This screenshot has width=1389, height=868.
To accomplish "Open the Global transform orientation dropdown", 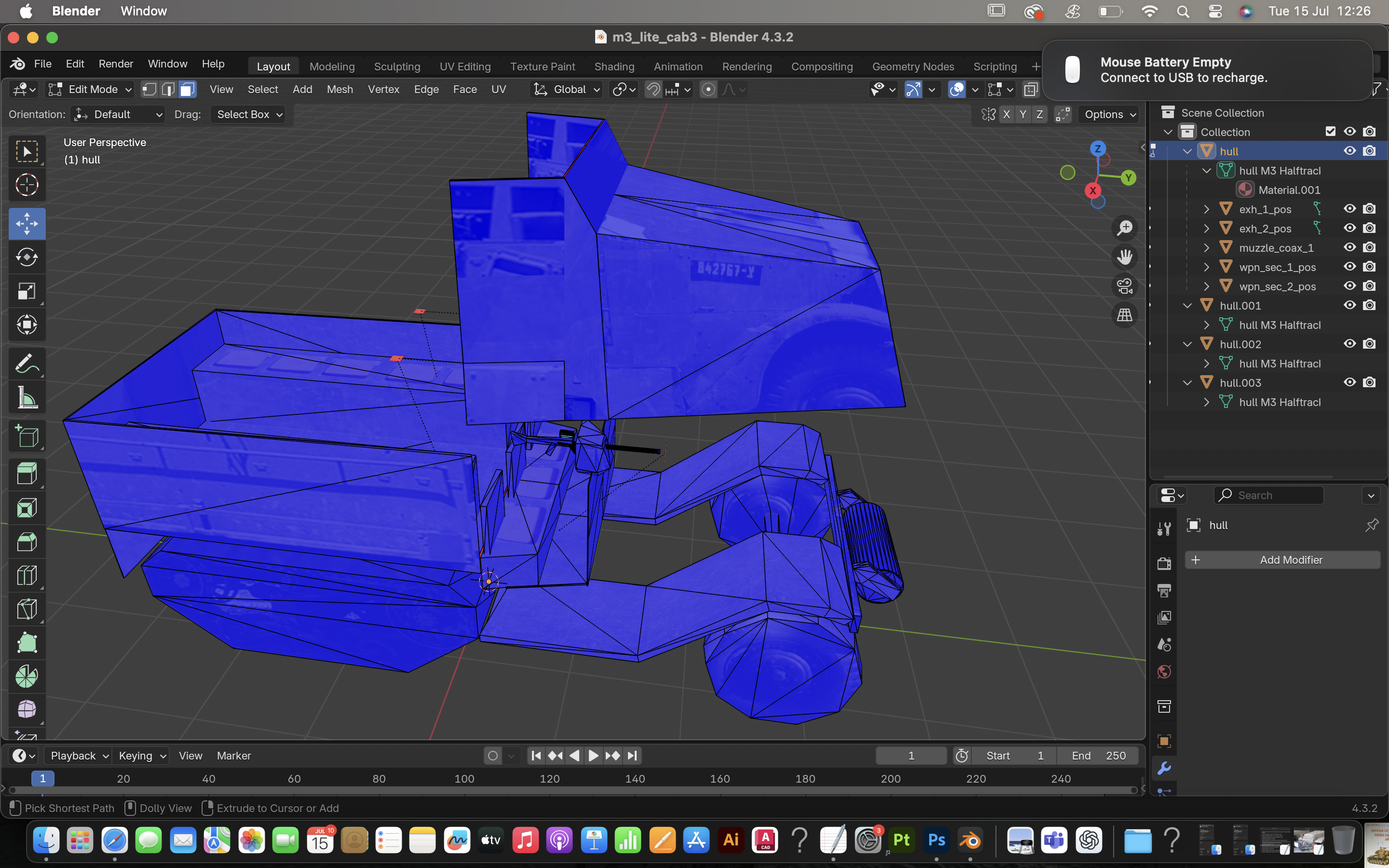I will 567,90.
